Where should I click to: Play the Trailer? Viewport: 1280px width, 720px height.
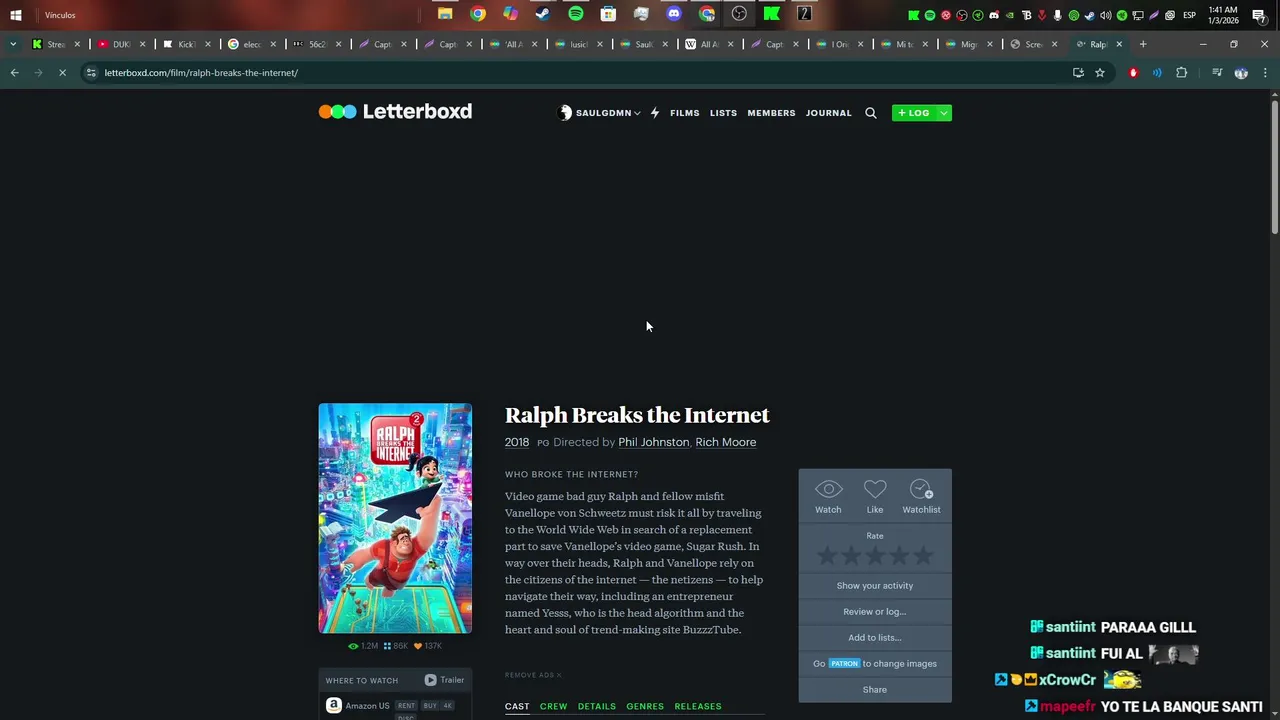[444, 680]
